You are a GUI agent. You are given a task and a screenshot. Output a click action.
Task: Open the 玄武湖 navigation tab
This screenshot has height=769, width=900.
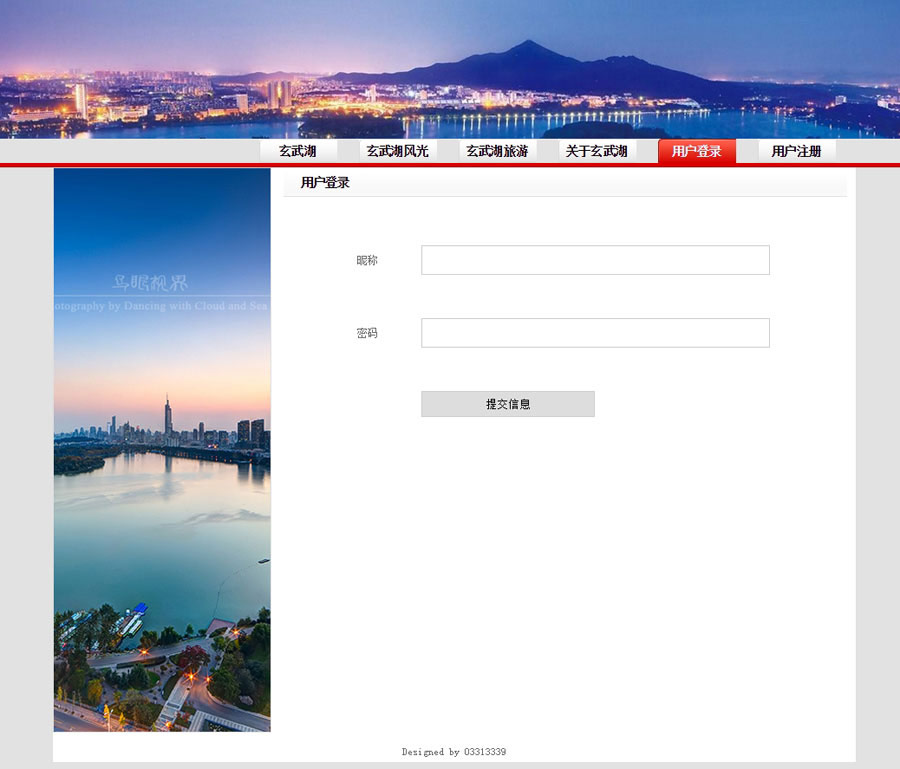tap(298, 152)
